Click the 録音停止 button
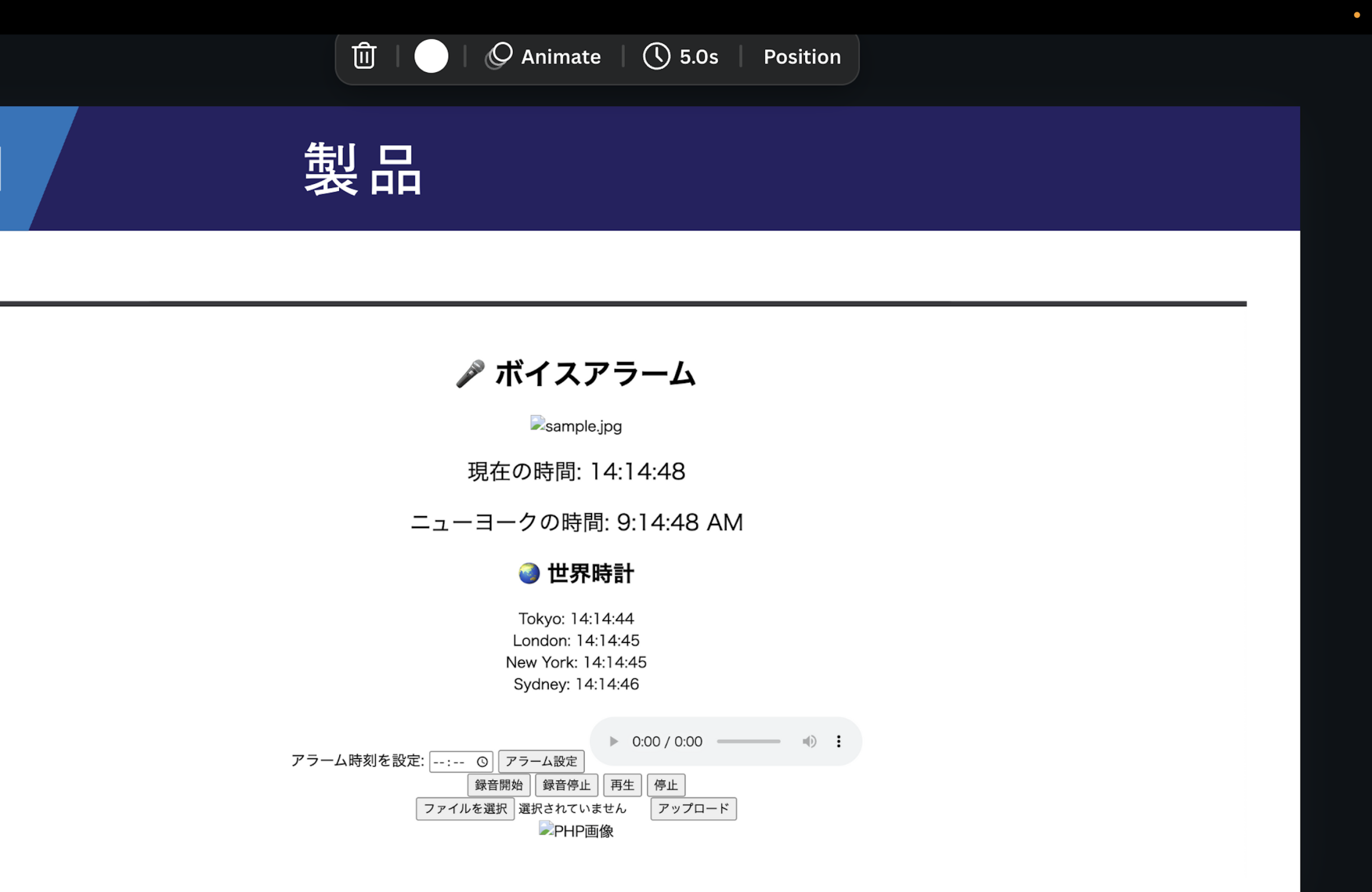1372x892 pixels. 566,785
